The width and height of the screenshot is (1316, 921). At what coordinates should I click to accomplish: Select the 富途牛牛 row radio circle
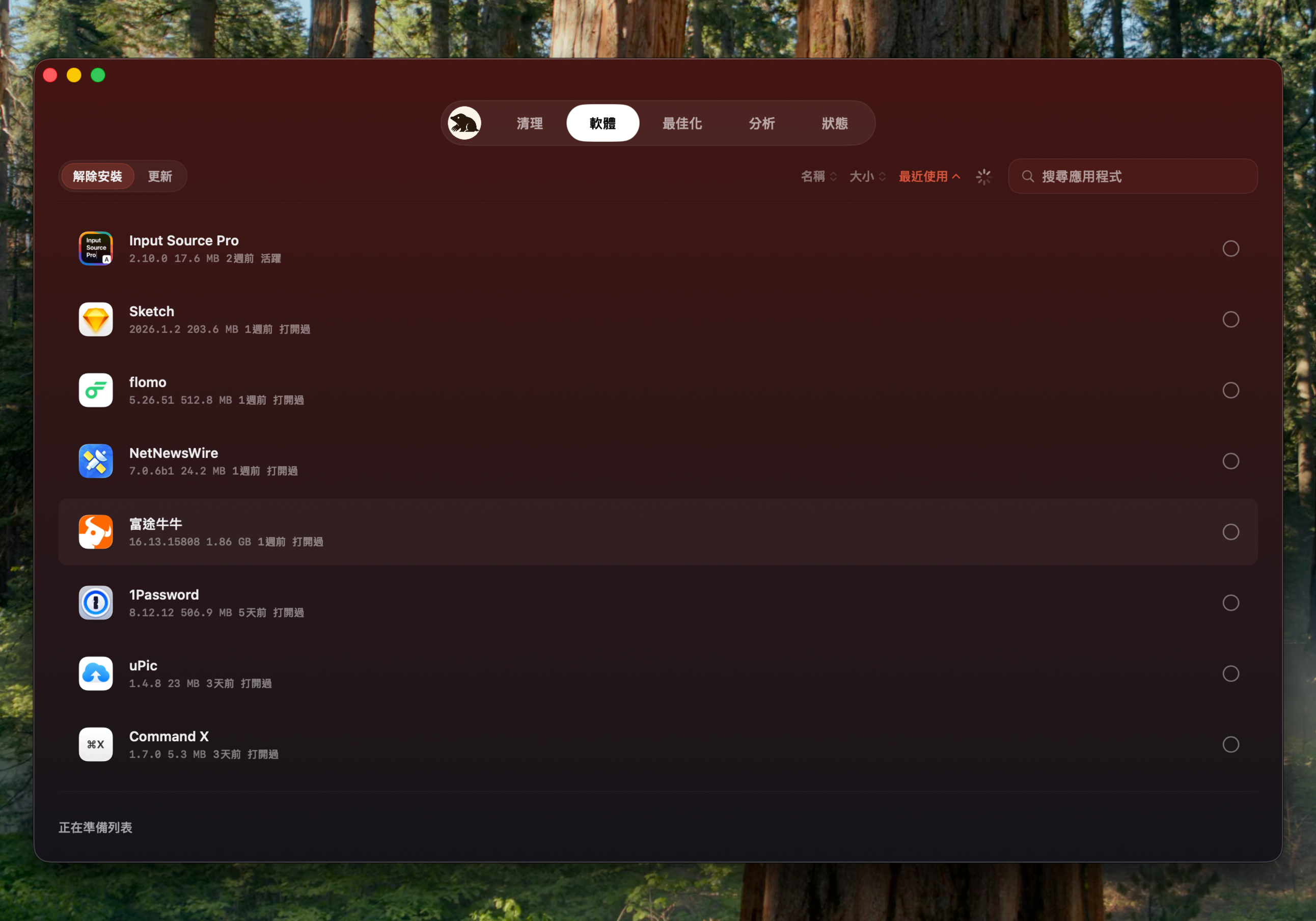point(1230,532)
